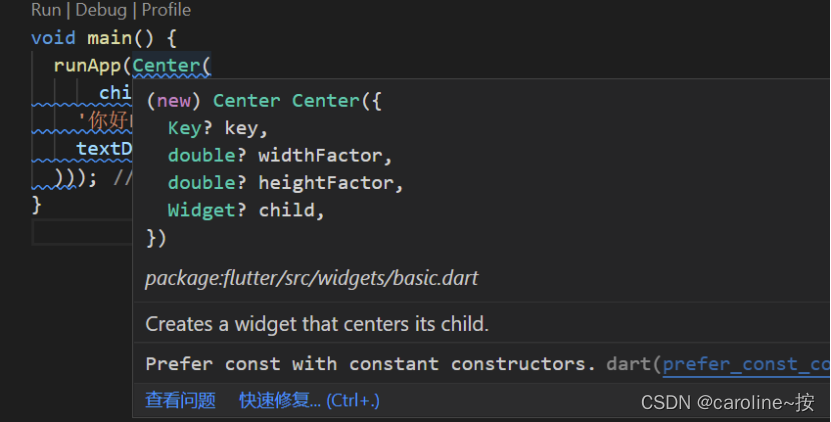831x422 pixels.
Task: Open the 快速修复 quick fix link
Action: (309, 400)
